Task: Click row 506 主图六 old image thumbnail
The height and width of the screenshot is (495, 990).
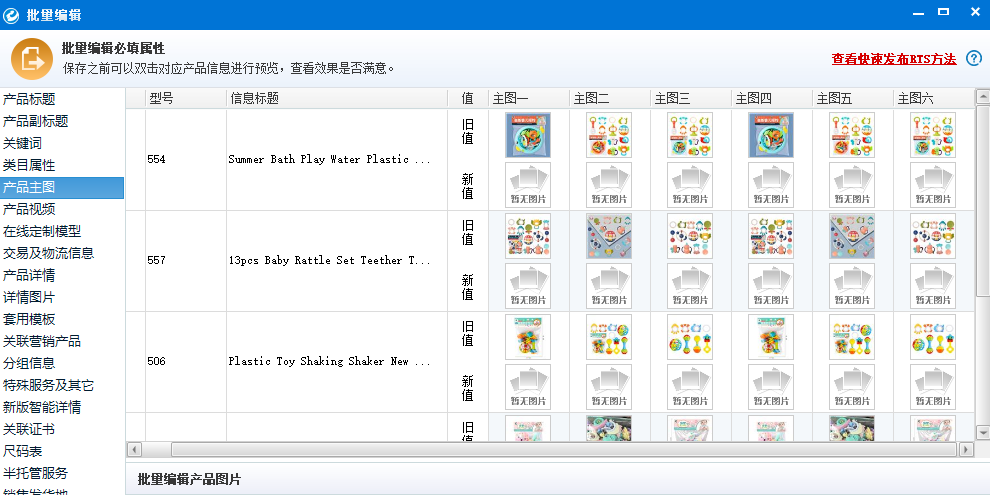Action: click(933, 337)
